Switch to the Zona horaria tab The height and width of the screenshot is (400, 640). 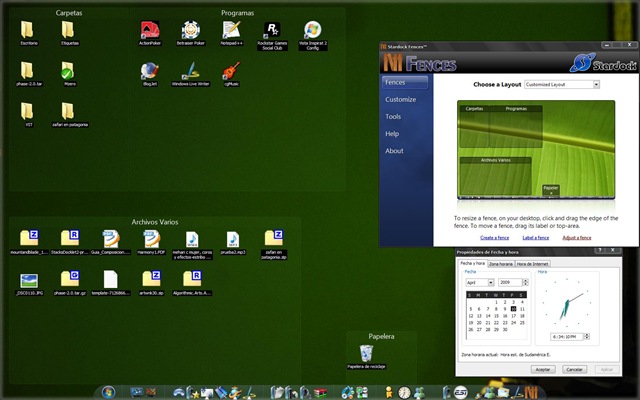(x=501, y=264)
